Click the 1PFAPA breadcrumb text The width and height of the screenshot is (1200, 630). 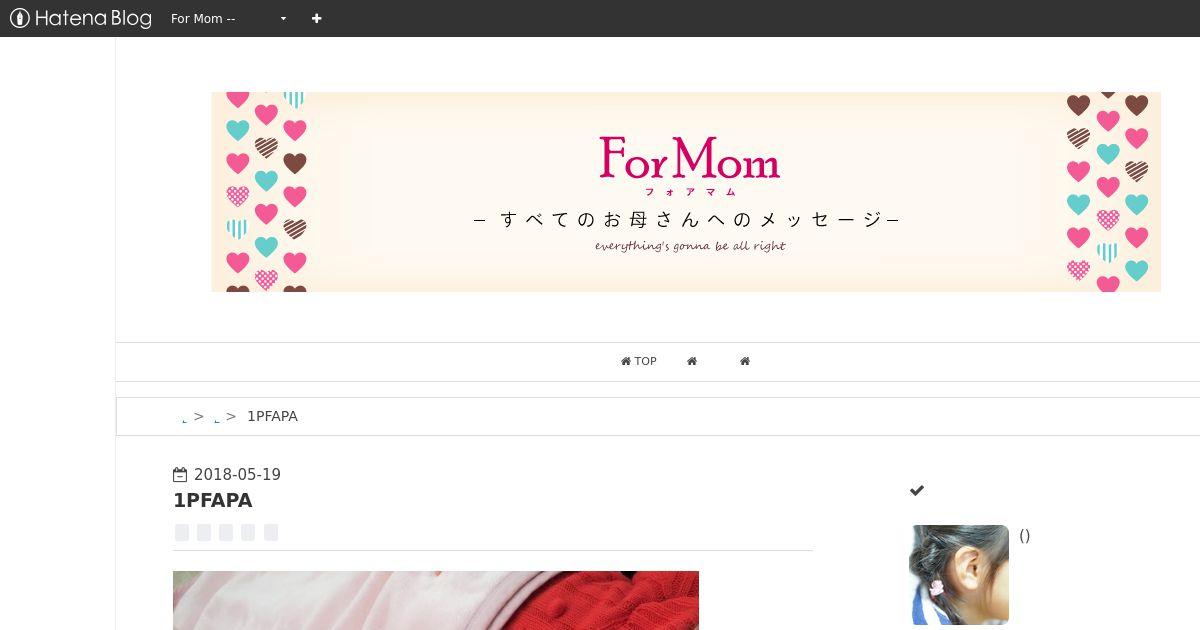[272, 416]
